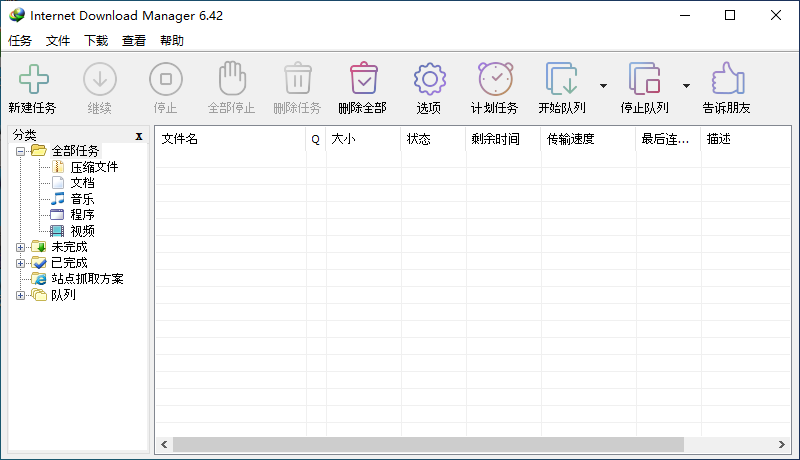This screenshot has width=800, height=460.
Task: Open dropdown arrow next to 停止队列
Action: pos(686,86)
